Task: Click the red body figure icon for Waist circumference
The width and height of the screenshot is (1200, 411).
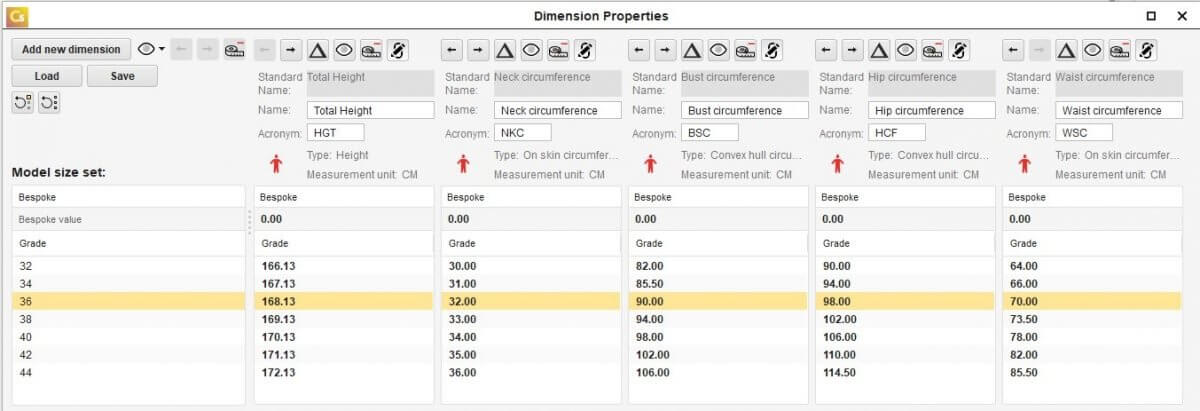Action: click(x=1025, y=164)
